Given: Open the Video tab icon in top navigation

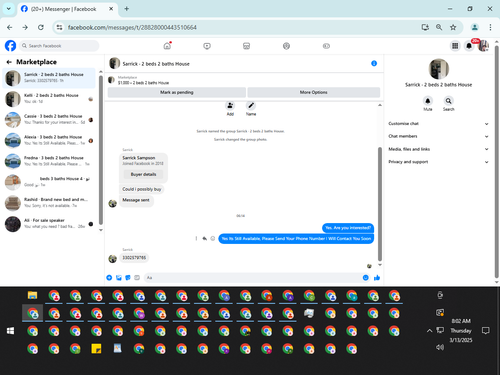Looking at the screenshot, I should [207, 46].
